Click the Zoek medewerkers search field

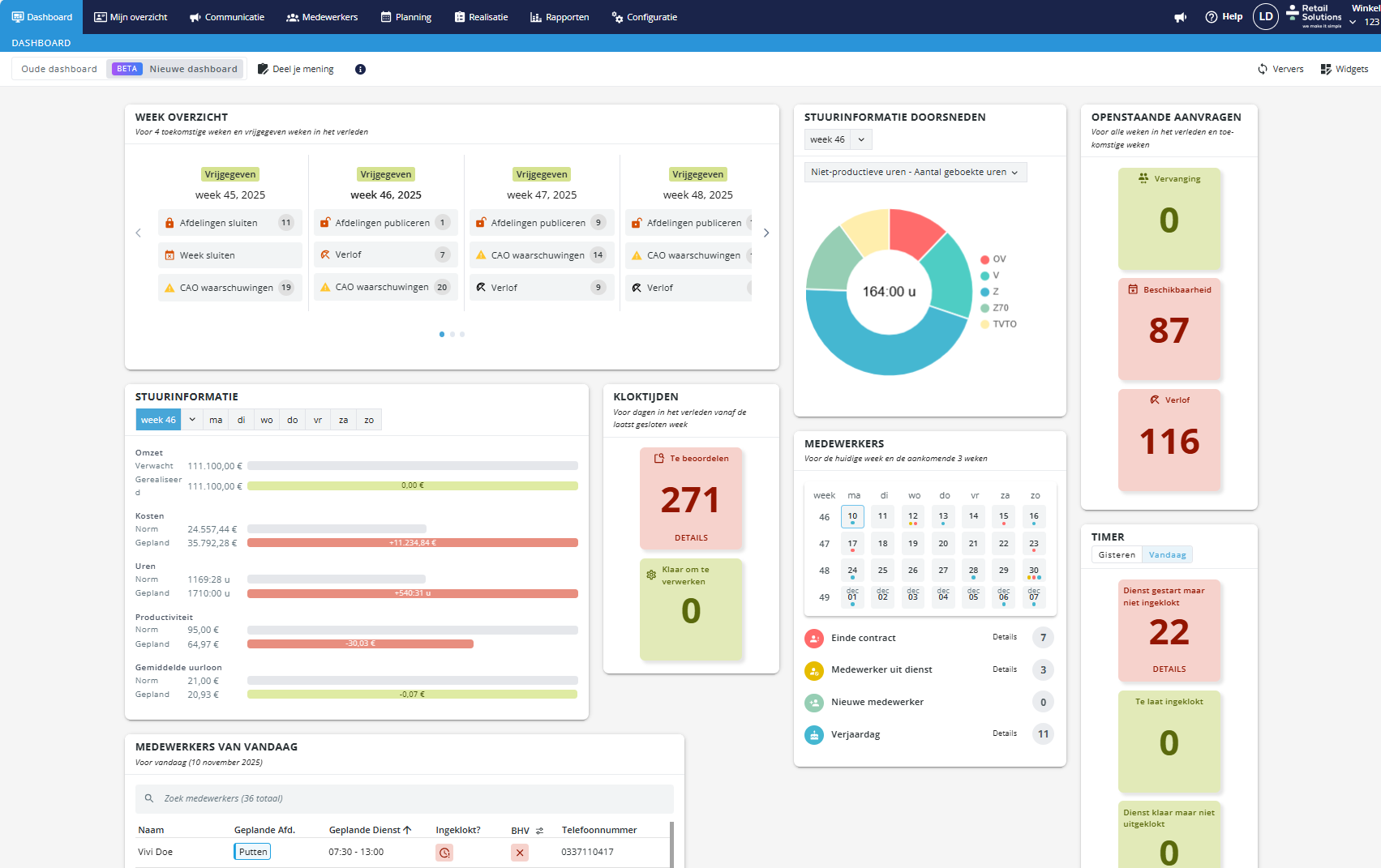(x=404, y=799)
